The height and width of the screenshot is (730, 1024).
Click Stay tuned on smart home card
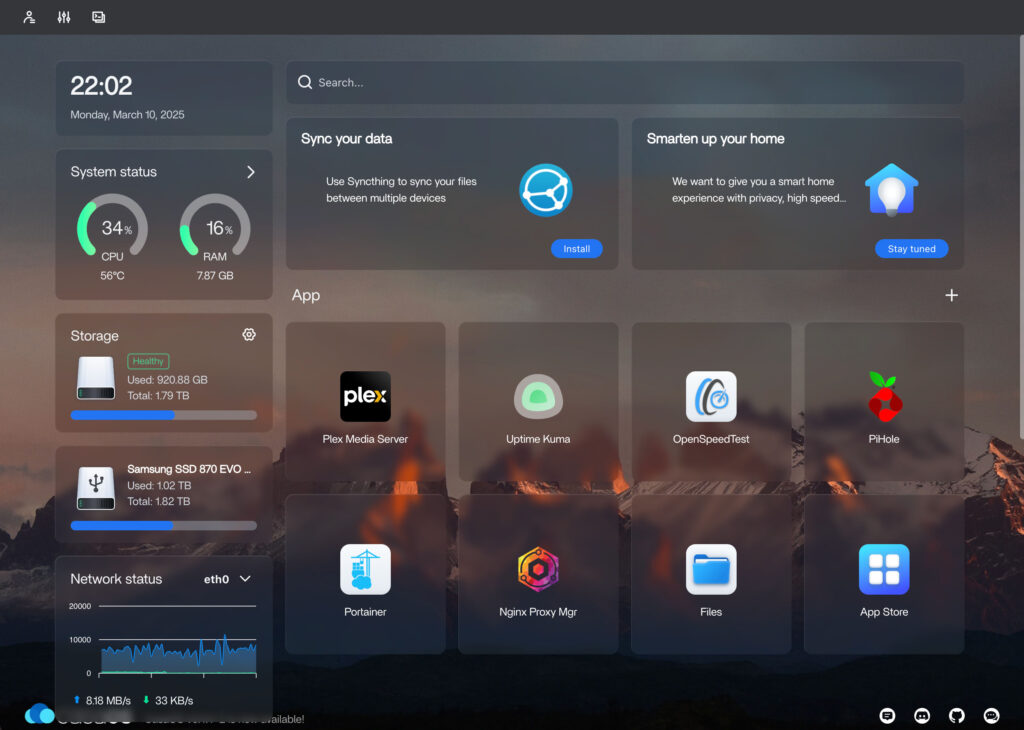pos(911,248)
